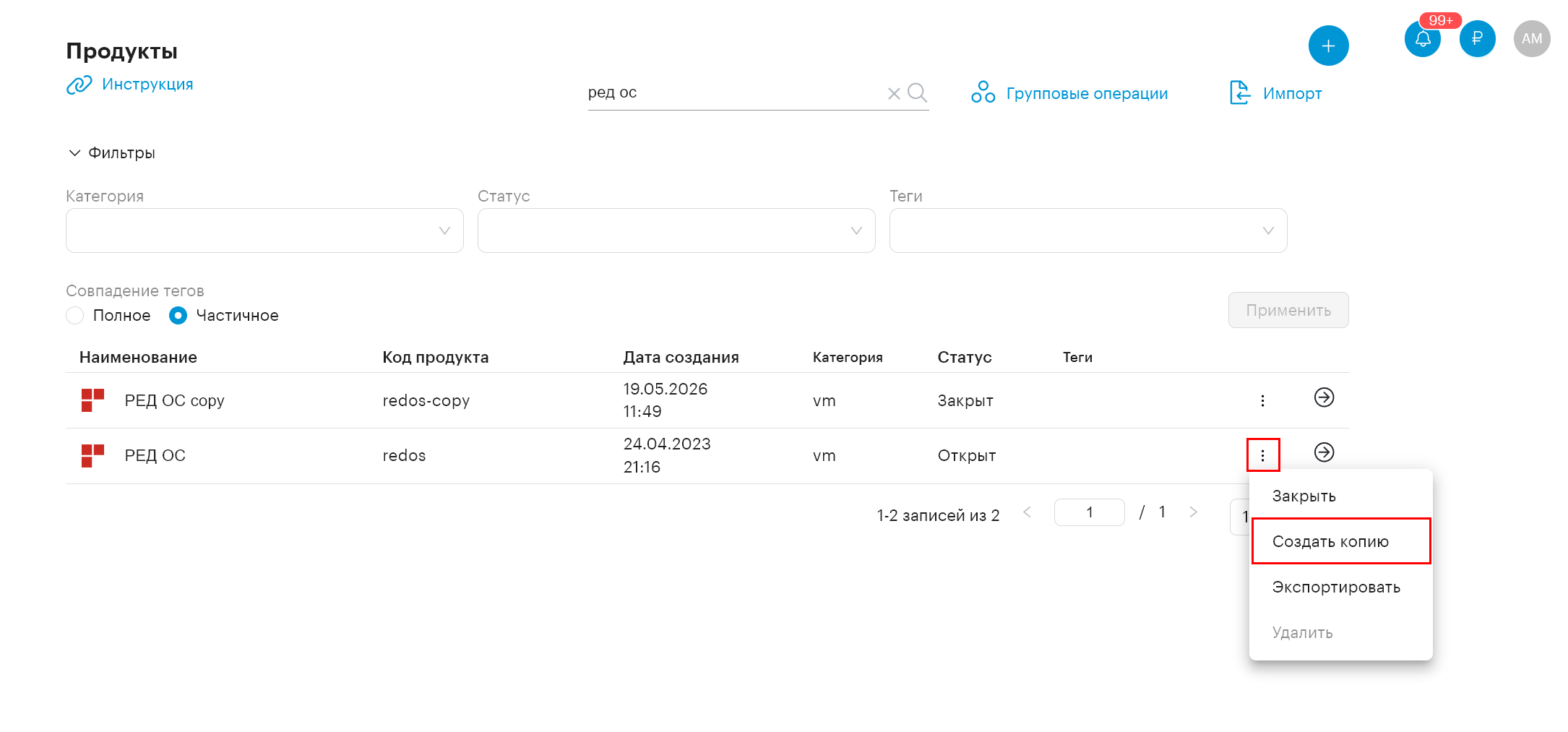The width and height of the screenshot is (1568, 732).
Task: Click the Категория column header
Action: [x=848, y=357]
